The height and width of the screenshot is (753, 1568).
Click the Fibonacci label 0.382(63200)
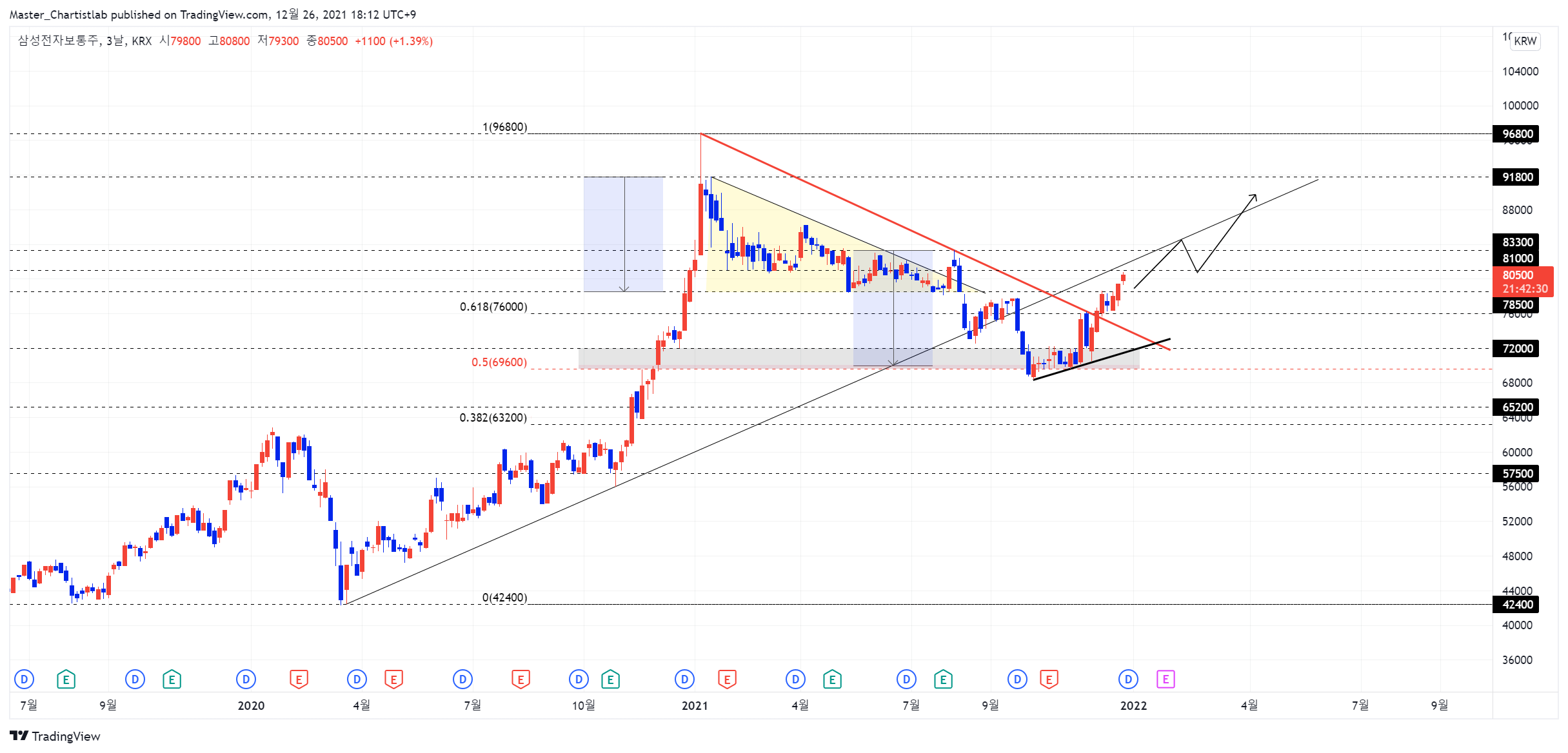(493, 418)
